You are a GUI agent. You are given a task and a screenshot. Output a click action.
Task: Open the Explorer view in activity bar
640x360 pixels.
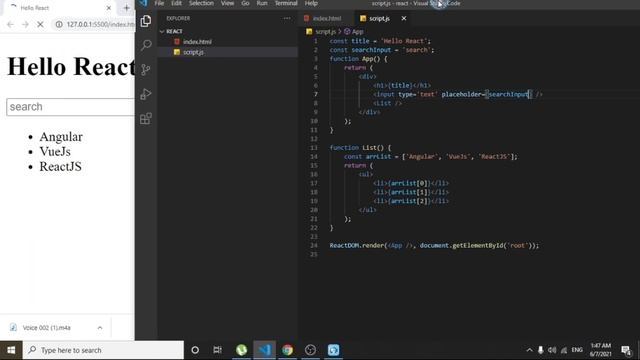[146, 21]
